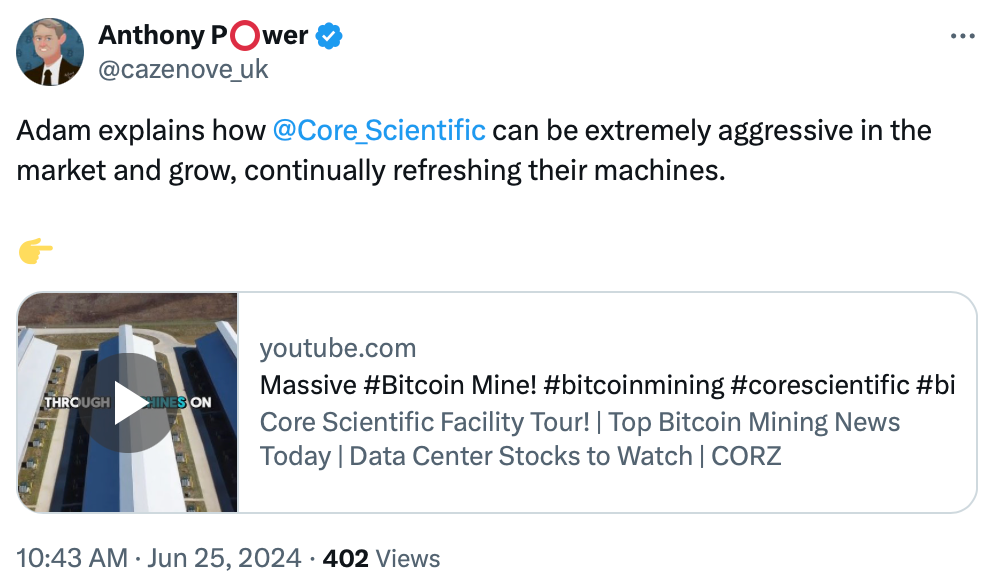1000x588 pixels.
Task: Click the Anthony Power display name
Action: (x=203, y=35)
